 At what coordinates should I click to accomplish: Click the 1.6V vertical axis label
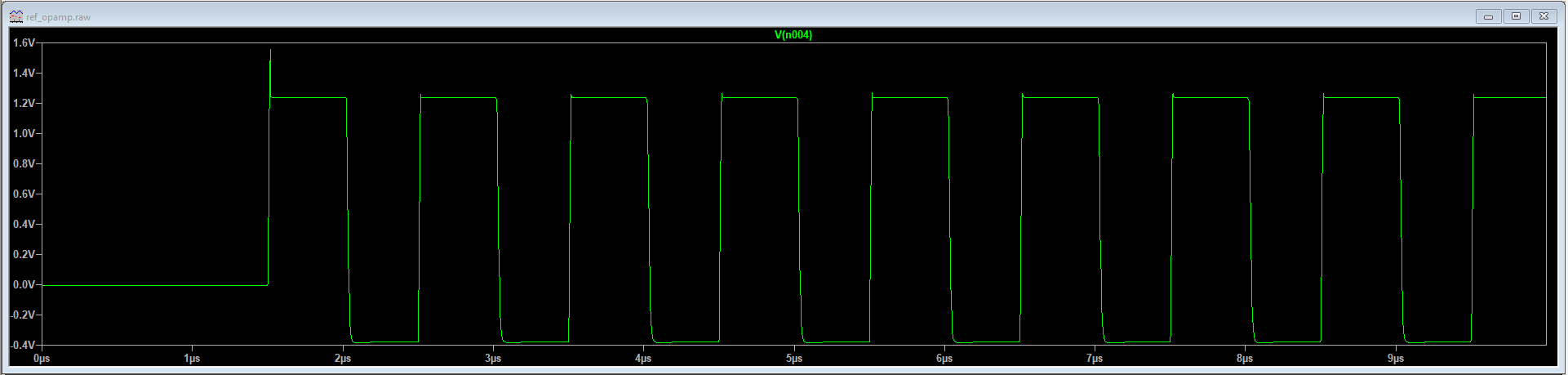tap(24, 42)
